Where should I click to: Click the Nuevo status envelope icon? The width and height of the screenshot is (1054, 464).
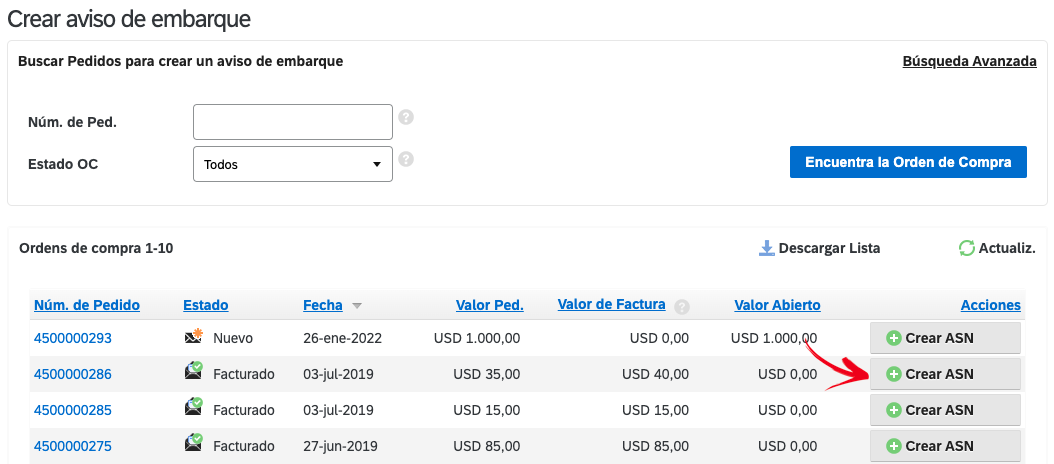pos(194,336)
